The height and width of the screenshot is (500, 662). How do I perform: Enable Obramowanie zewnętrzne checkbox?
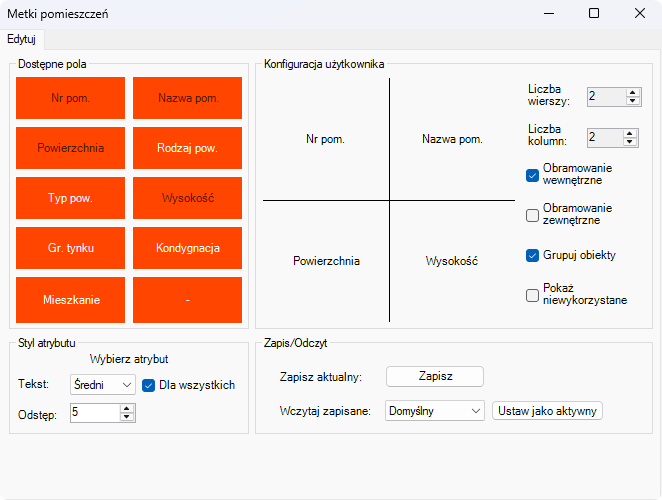[532, 215]
